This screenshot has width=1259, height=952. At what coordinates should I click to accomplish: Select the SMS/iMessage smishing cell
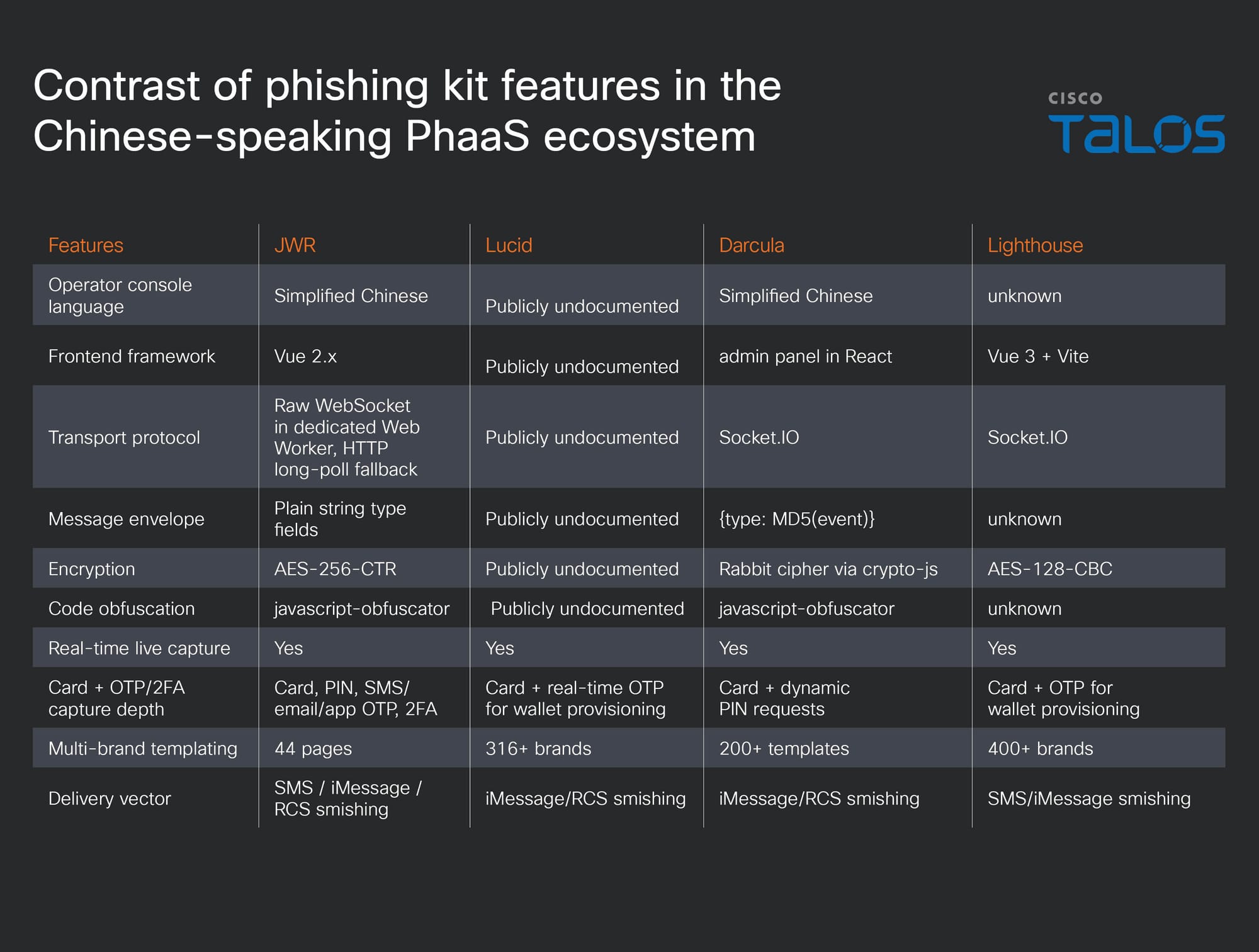tap(1088, 798)
